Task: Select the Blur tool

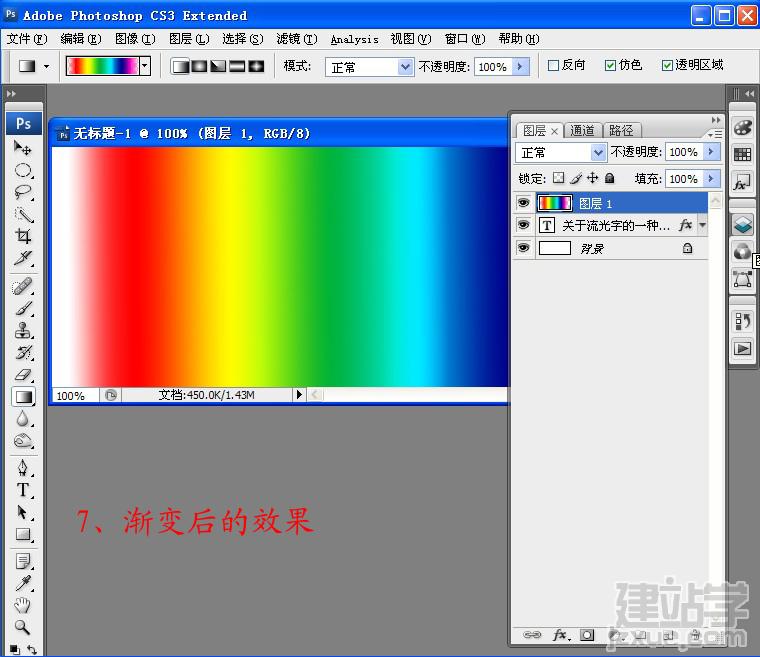Action: [23, 418]
